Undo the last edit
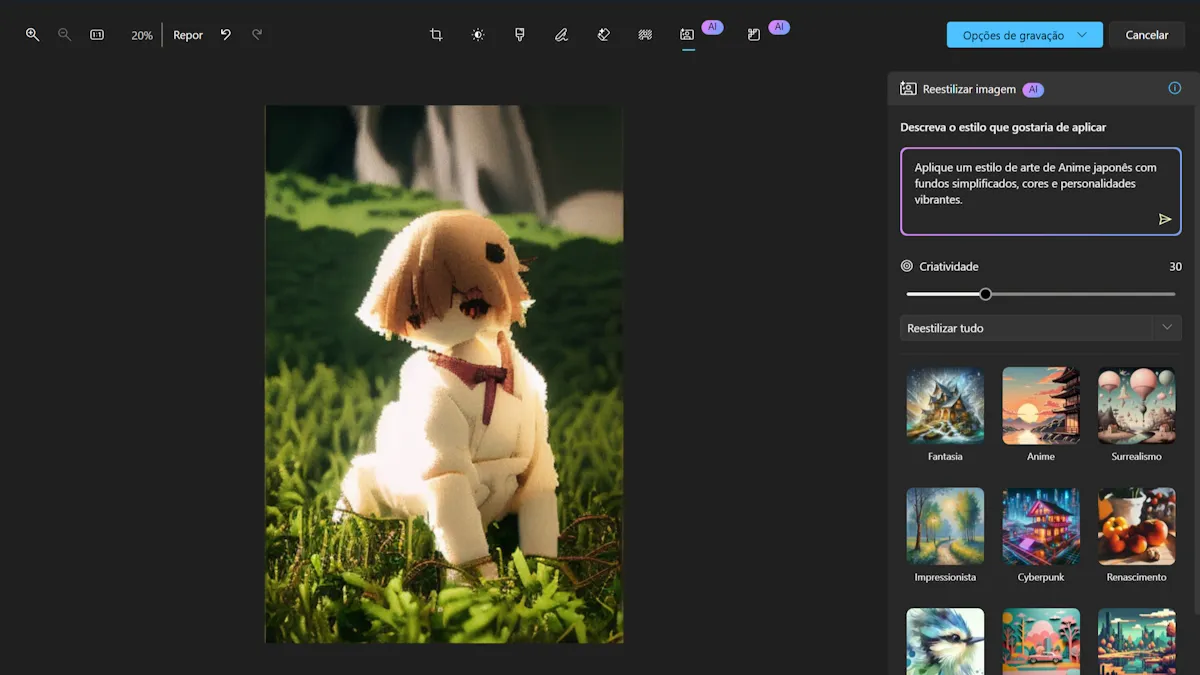The image size is (1200, 675). point(226,35)
